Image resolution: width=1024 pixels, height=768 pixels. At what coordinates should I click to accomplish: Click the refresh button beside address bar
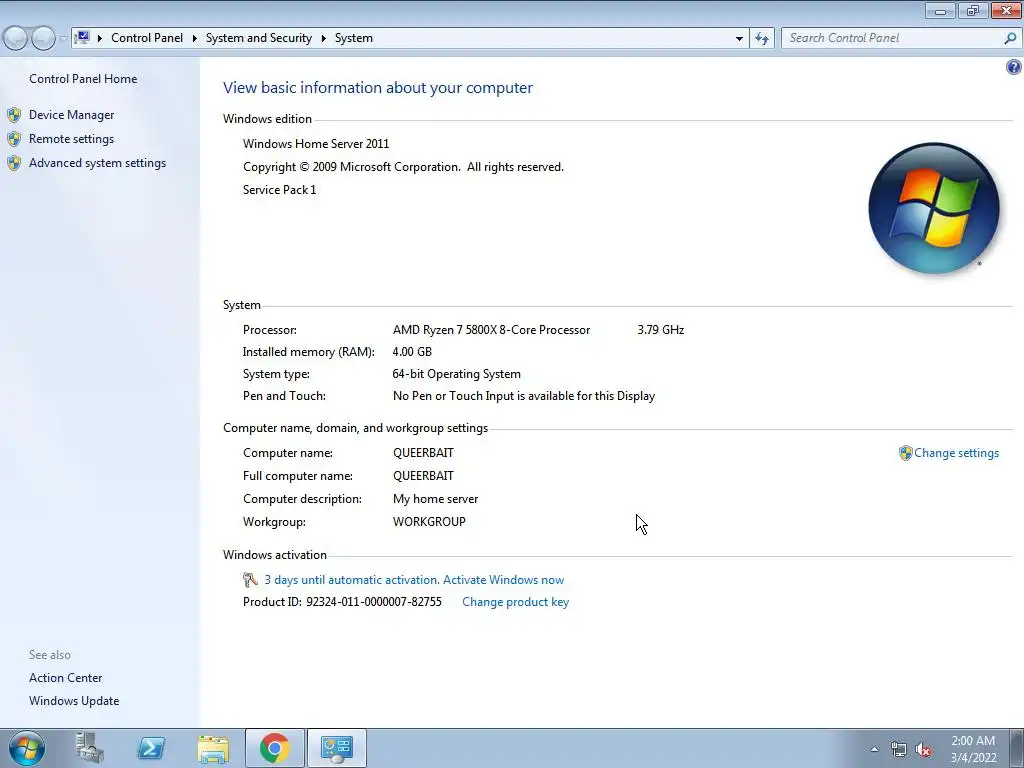[762, 39]
